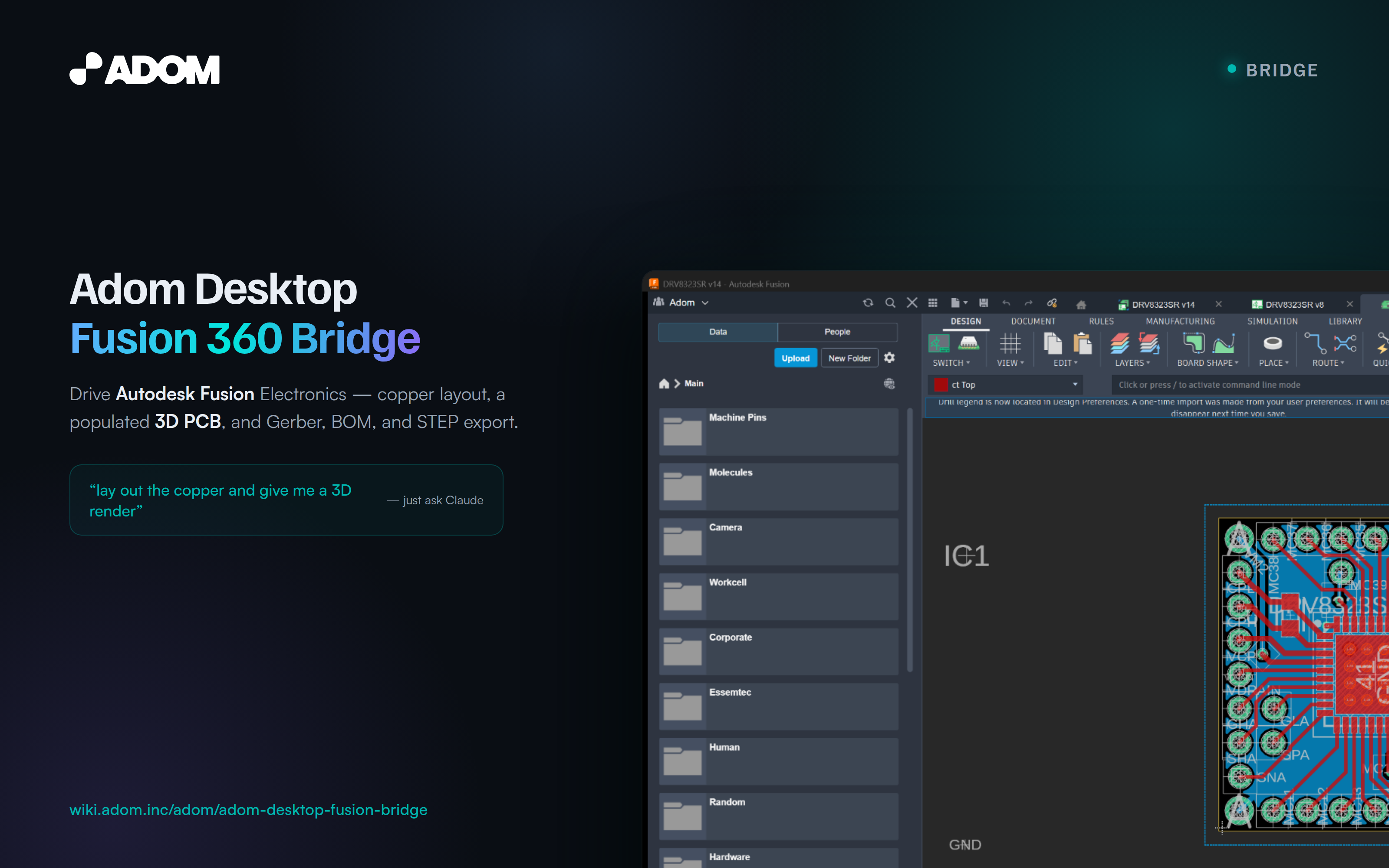Click the Switch to Schematic icon

939,343
